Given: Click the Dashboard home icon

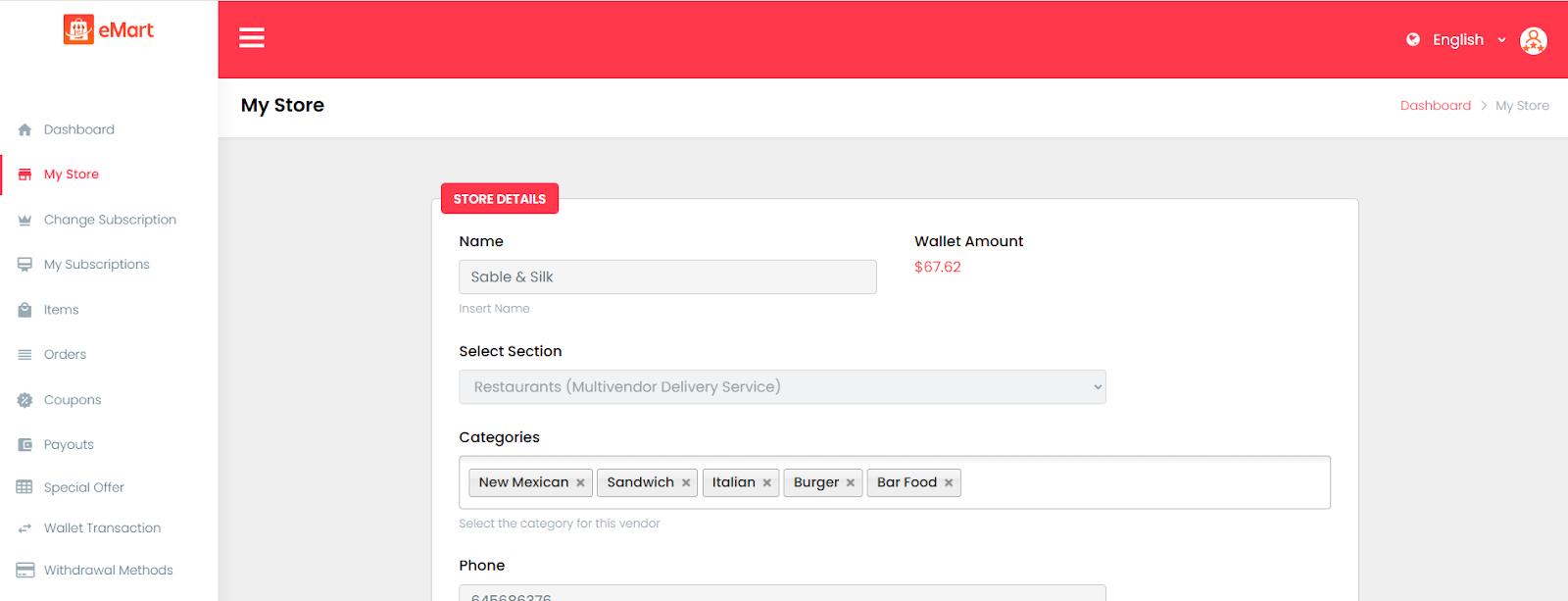Looking at the screenshot, I should pos(24,129).
